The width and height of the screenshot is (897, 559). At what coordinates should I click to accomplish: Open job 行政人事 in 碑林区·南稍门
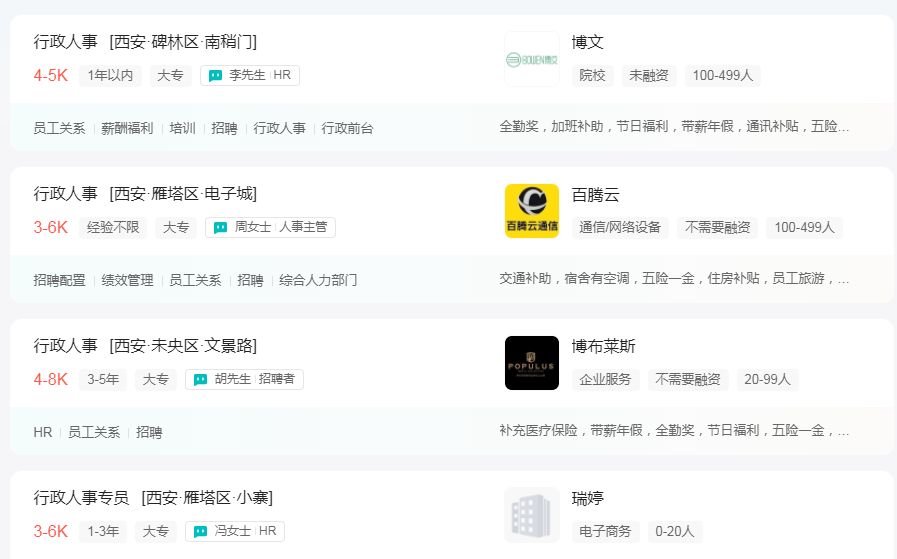145,42
